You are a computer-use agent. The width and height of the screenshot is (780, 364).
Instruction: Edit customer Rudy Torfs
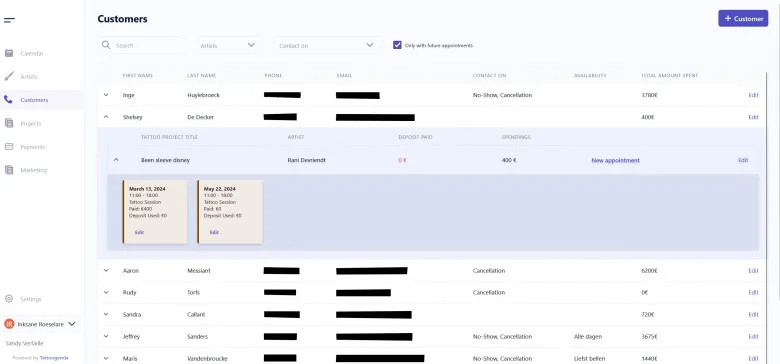tap(753, 292)
